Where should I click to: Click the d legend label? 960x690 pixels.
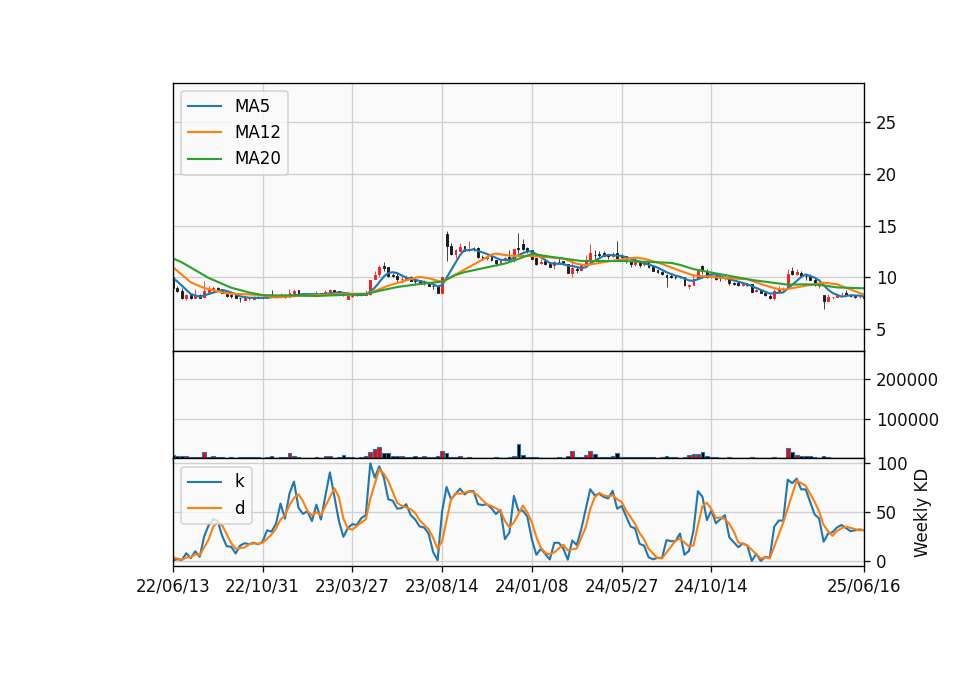(x=239, y=508)
